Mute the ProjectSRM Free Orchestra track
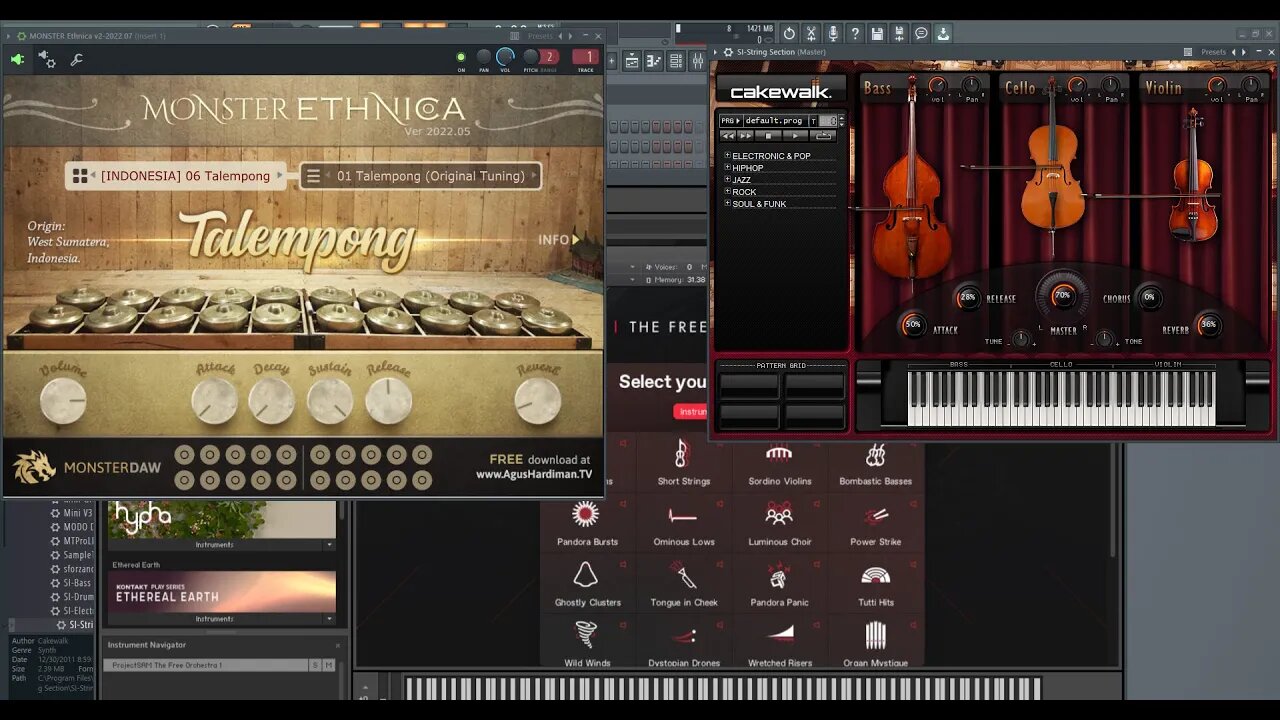This screenshot has width=1280, height=720. click(x=329, y=665)
